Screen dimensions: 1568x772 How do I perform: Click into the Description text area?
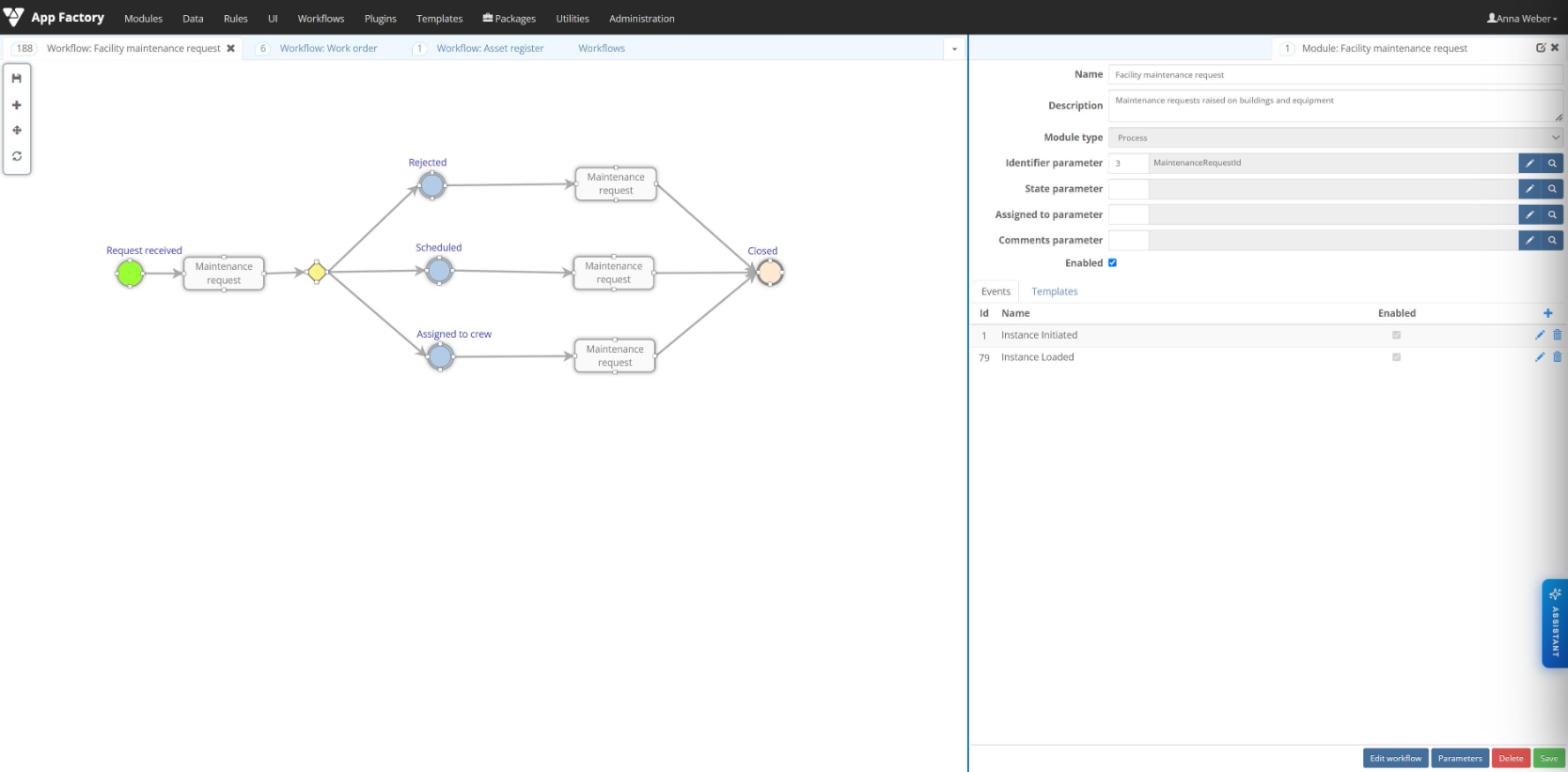point(1335,106)
